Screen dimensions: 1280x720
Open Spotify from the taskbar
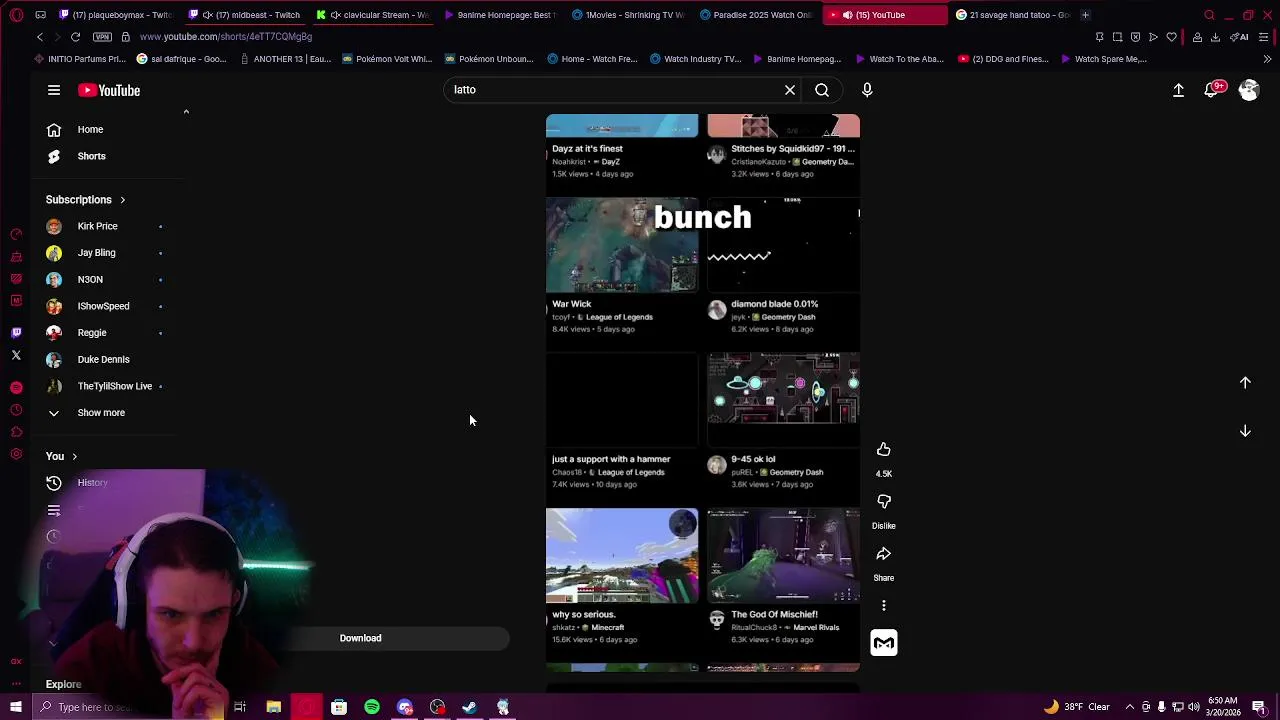[372, 707]
